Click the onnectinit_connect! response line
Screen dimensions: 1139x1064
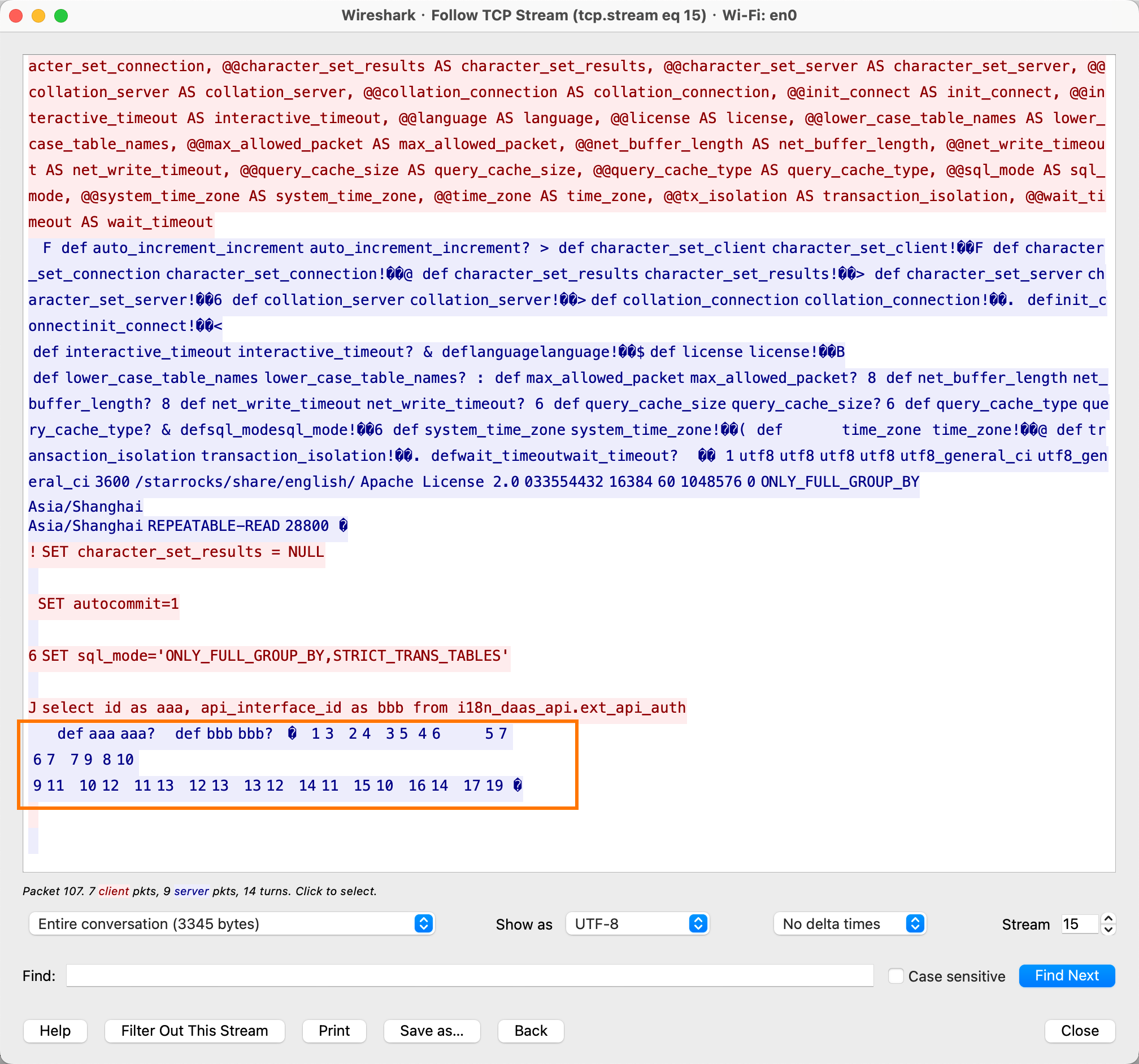[x=125, y=326]
